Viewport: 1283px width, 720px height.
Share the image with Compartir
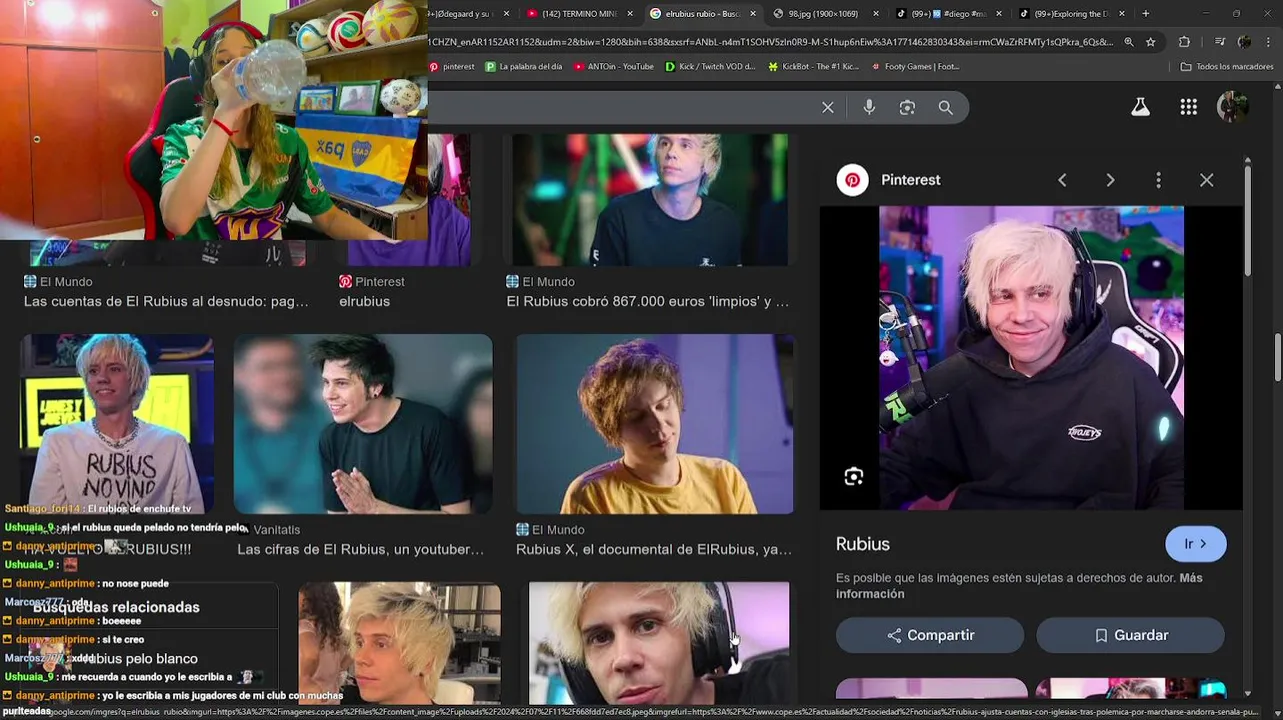930,635
